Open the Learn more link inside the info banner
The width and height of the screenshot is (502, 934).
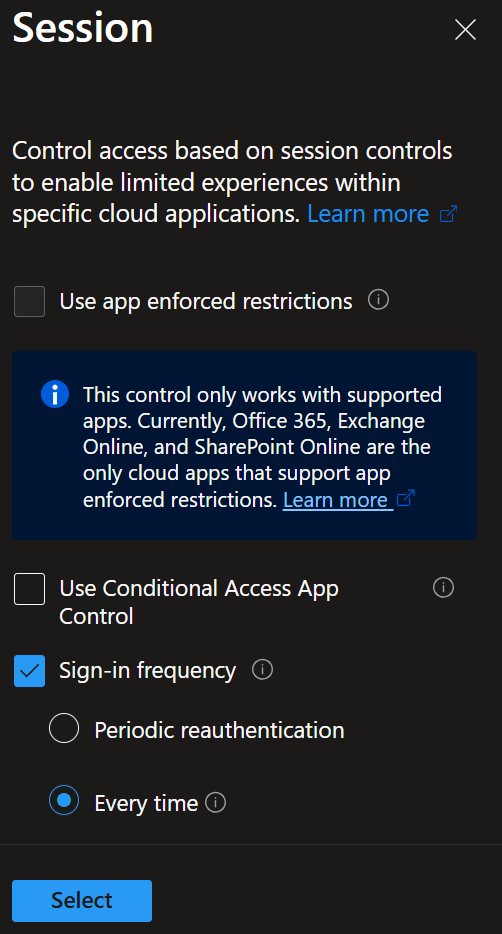(x=335, y=500)
